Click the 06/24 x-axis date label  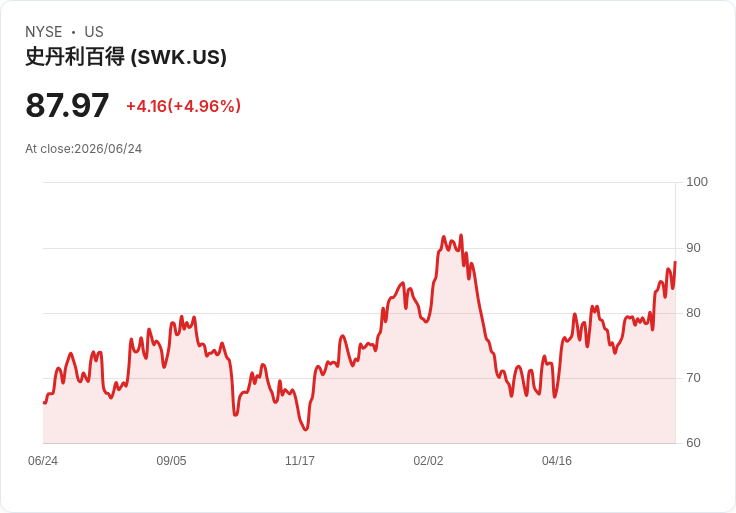43,461
